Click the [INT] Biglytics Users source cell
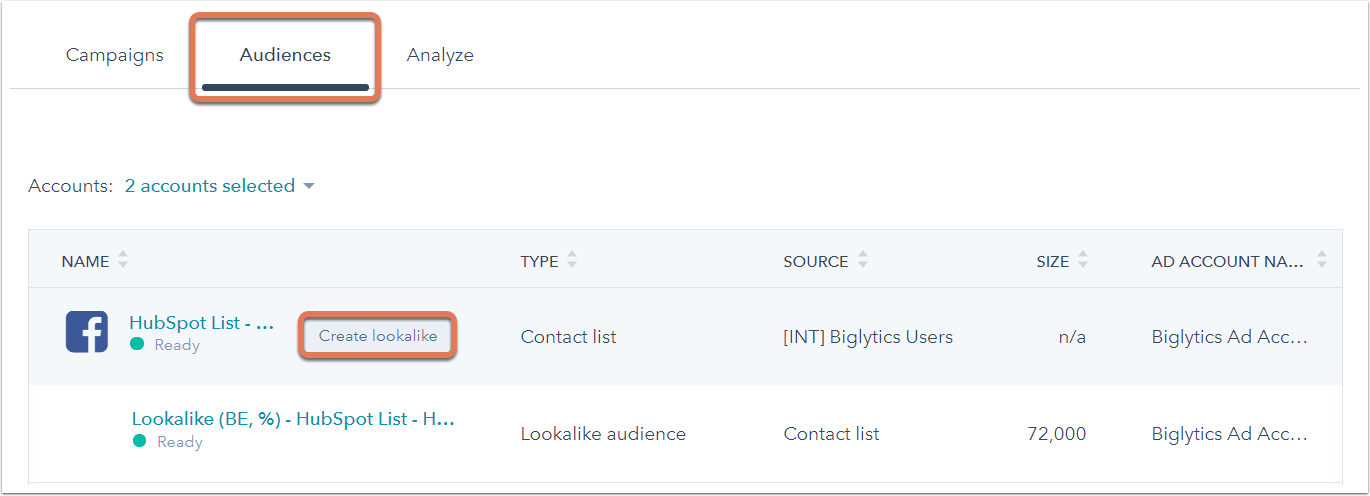1370x496 pixels. [868, 337]
